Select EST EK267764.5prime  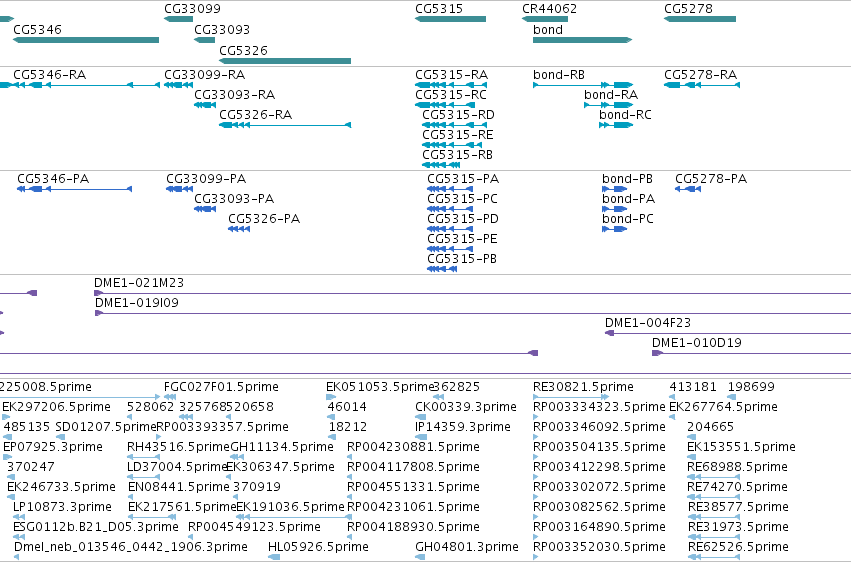[x=723, y=407]
